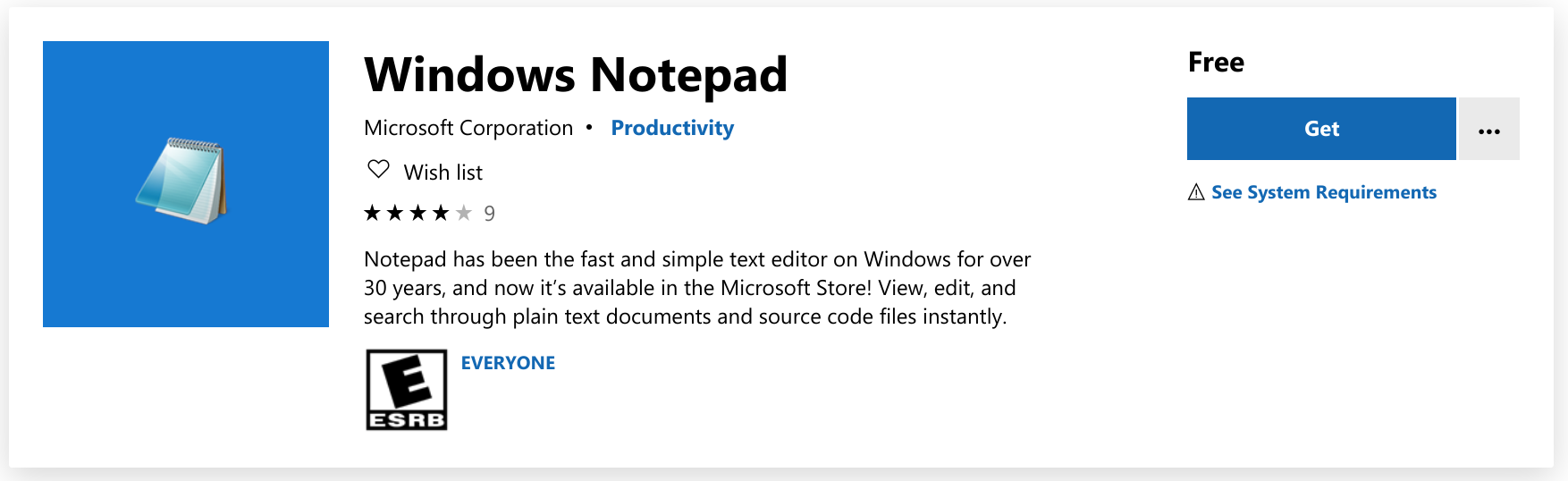The height and width of the screenshot is (481, 1568).
Task: Click the EVERYONE rating link
Action: click(x=508, y=363)
